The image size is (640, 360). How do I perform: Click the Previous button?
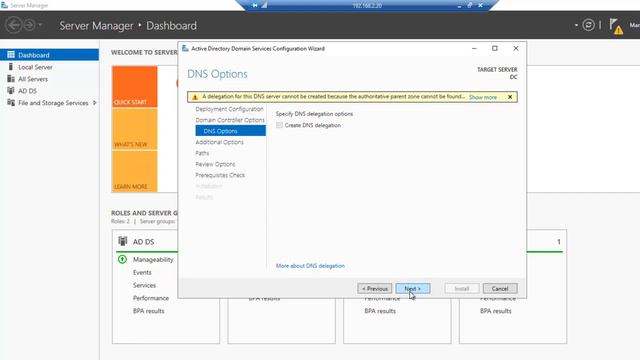click(x=375, y=289)
